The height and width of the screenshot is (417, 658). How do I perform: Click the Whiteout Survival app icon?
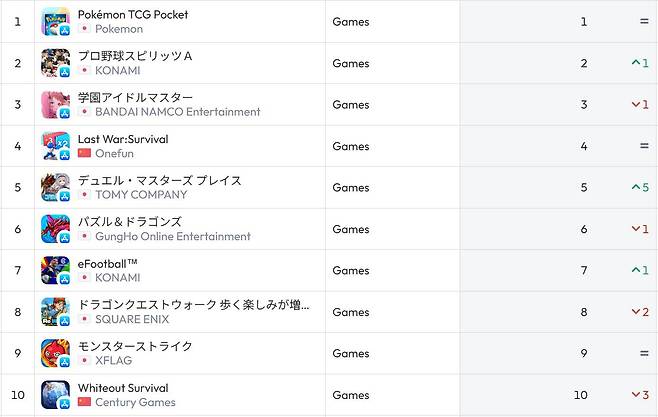pyautogui.click(x=55, y=395)
